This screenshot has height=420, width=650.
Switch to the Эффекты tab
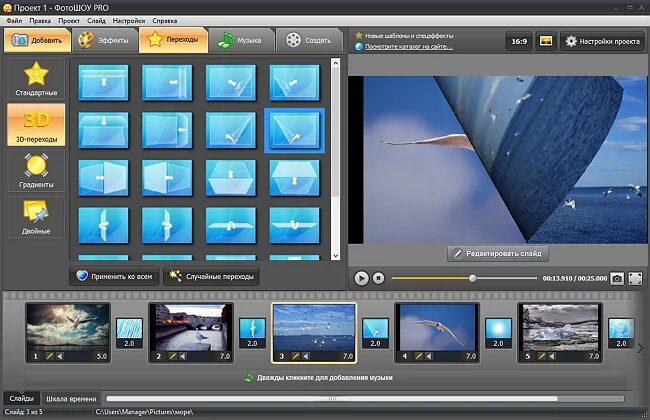tap(105, 40)
